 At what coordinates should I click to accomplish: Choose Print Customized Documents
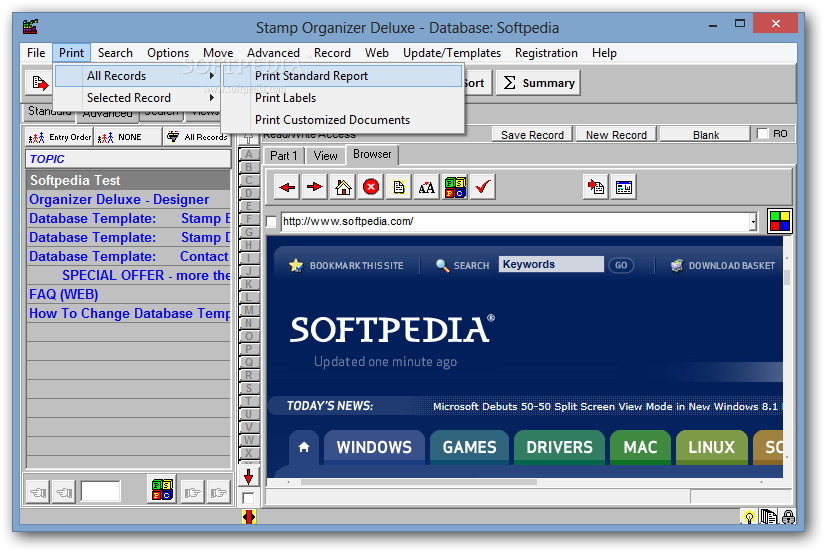point(343,120)
